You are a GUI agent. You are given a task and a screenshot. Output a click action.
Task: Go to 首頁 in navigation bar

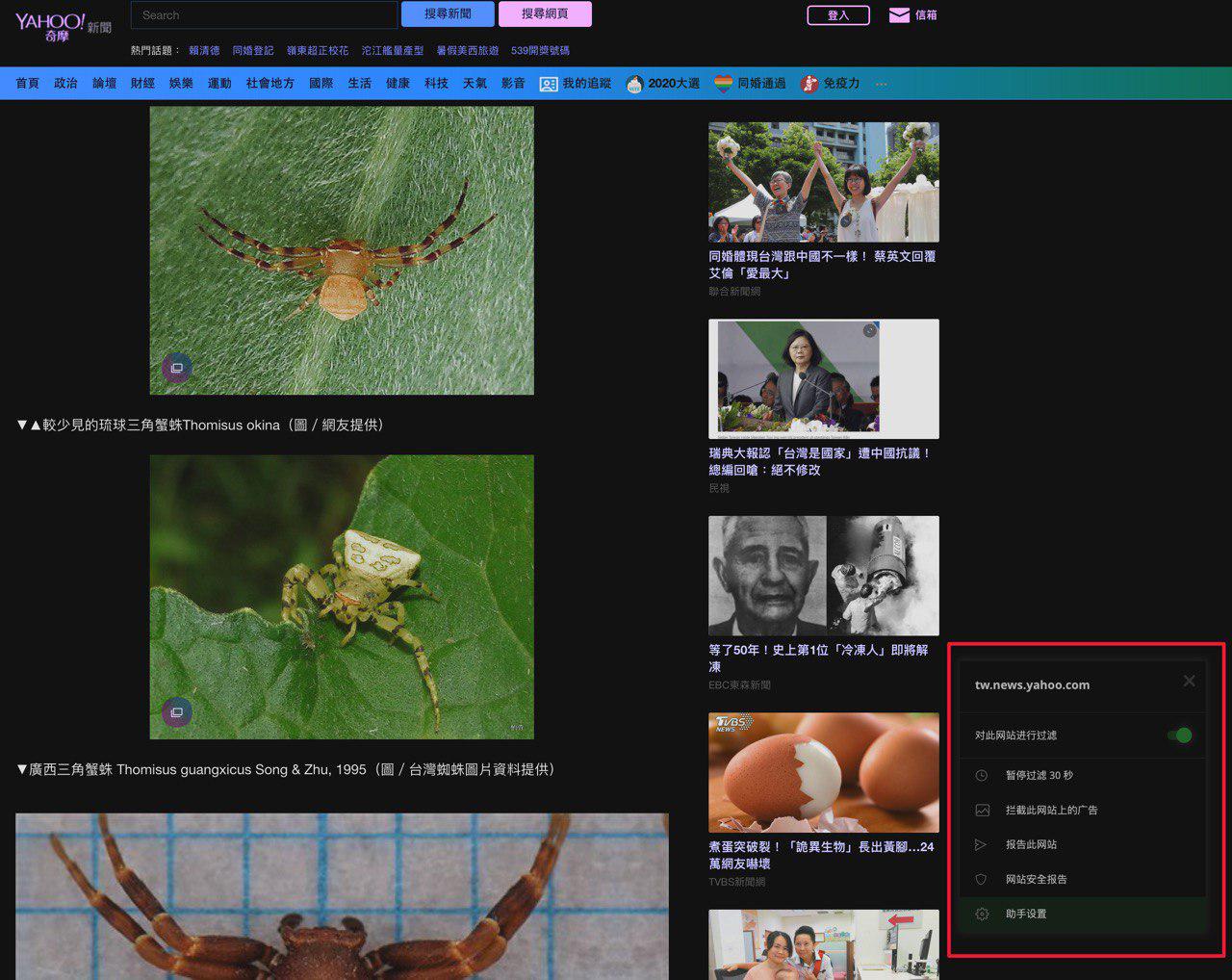click(27, 84)
